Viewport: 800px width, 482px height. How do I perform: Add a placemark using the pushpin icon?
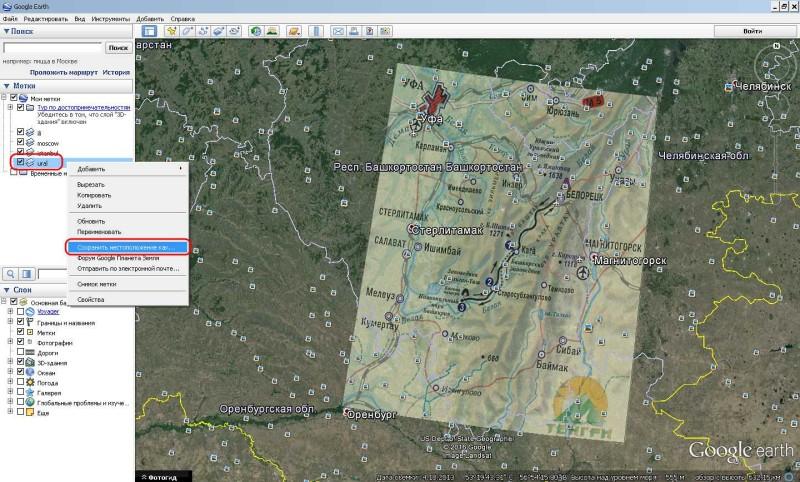click(x=172, y=31)
